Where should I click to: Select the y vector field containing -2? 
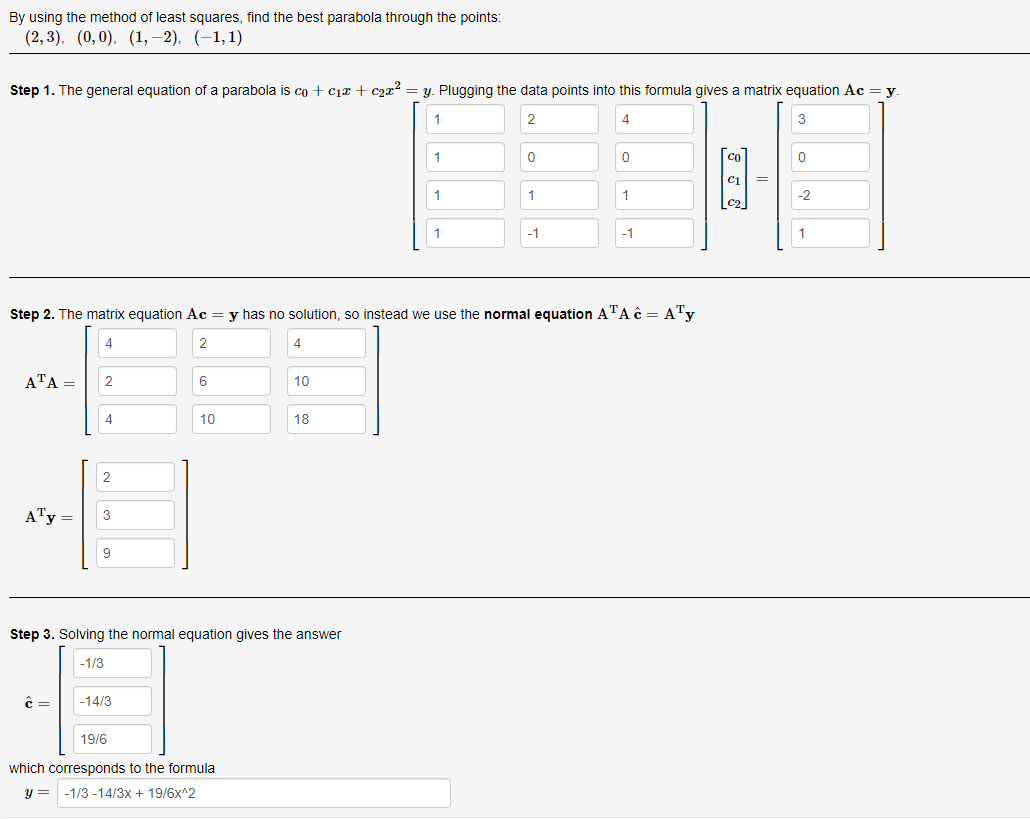[829, 194]
